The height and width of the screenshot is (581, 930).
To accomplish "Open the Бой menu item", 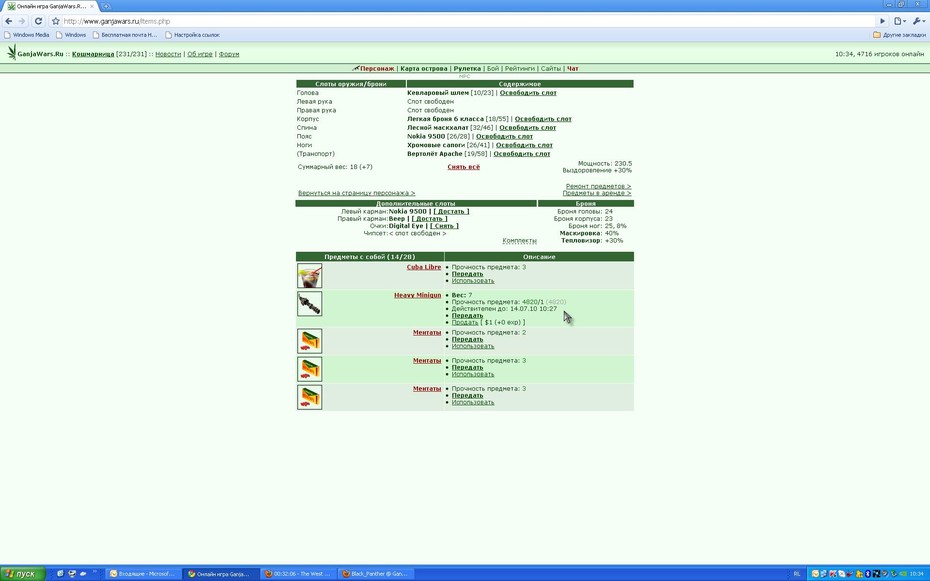I will tap(493, 69).
